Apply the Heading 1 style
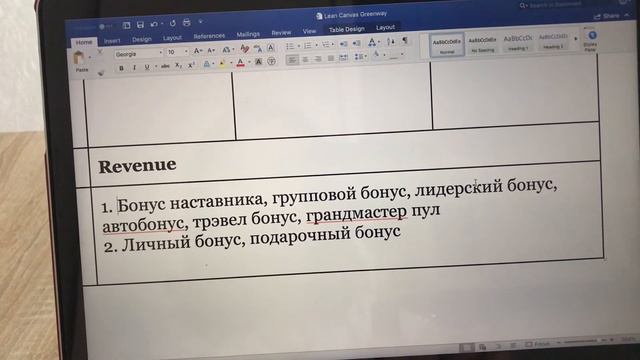The image size is (640, 360). 518,42
